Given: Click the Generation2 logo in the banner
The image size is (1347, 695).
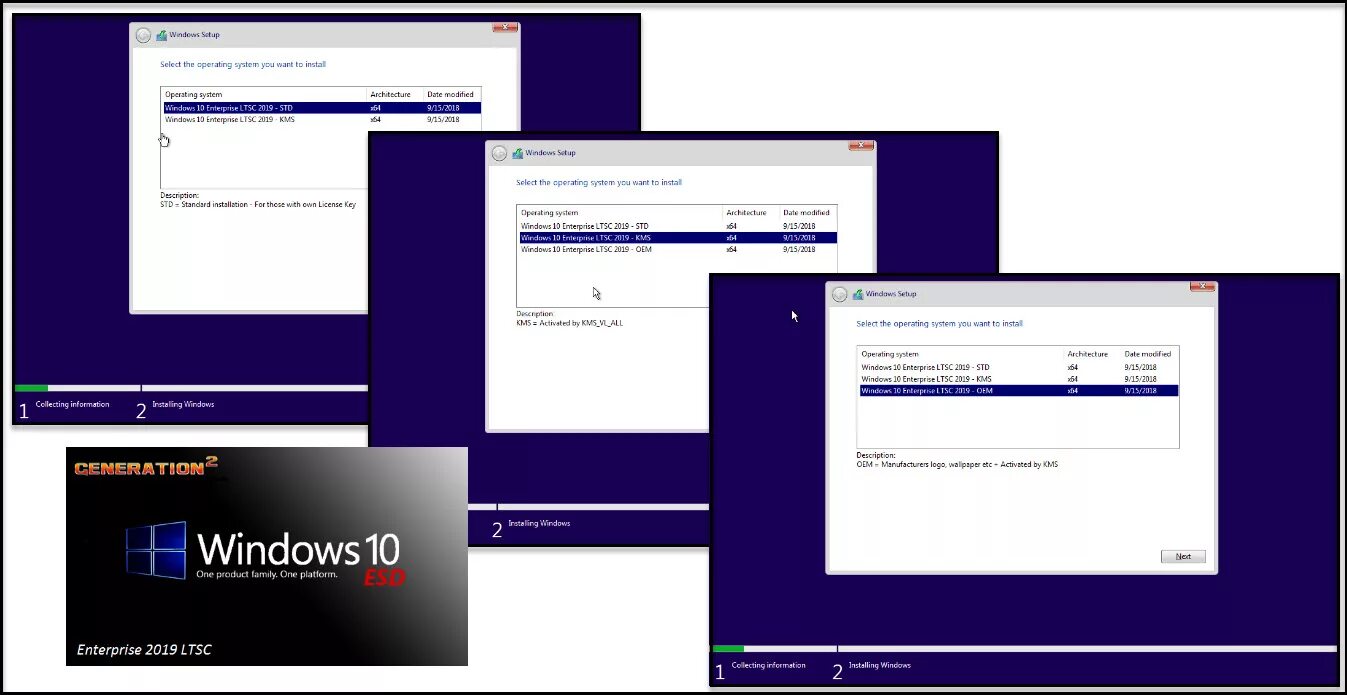Looking at the screenshot, I should 146,467.
